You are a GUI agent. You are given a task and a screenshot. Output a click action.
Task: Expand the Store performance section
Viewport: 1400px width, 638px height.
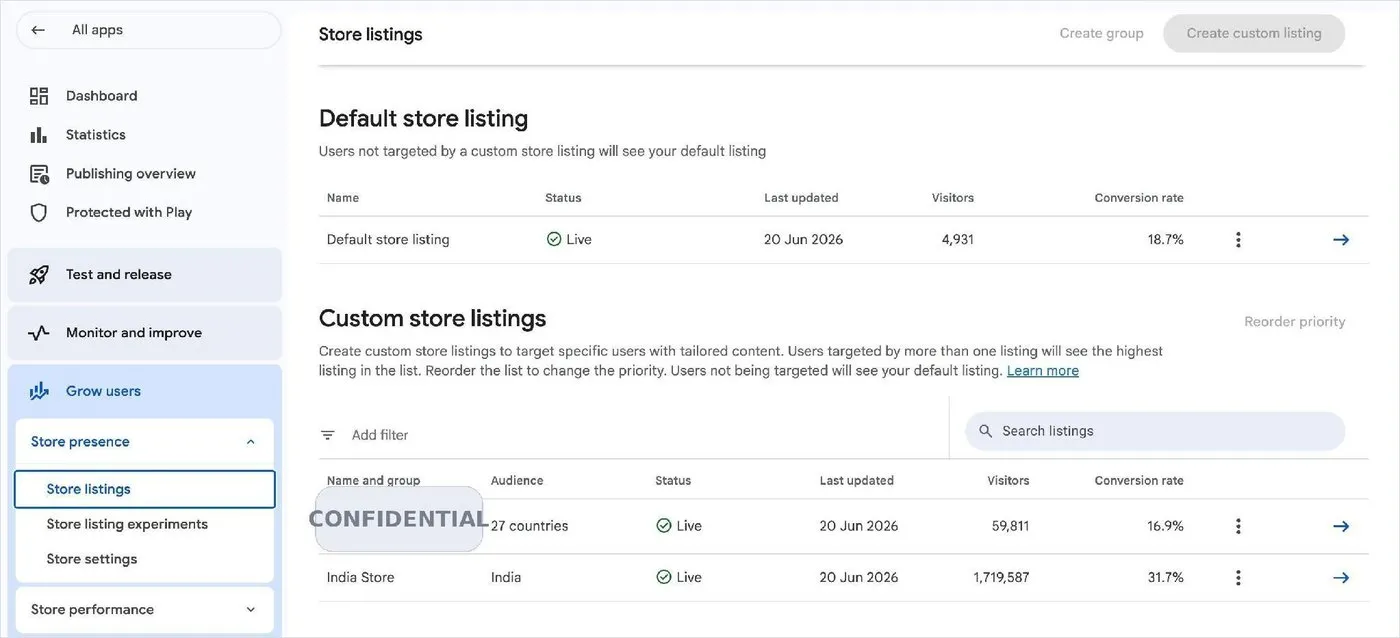point(250,610)
